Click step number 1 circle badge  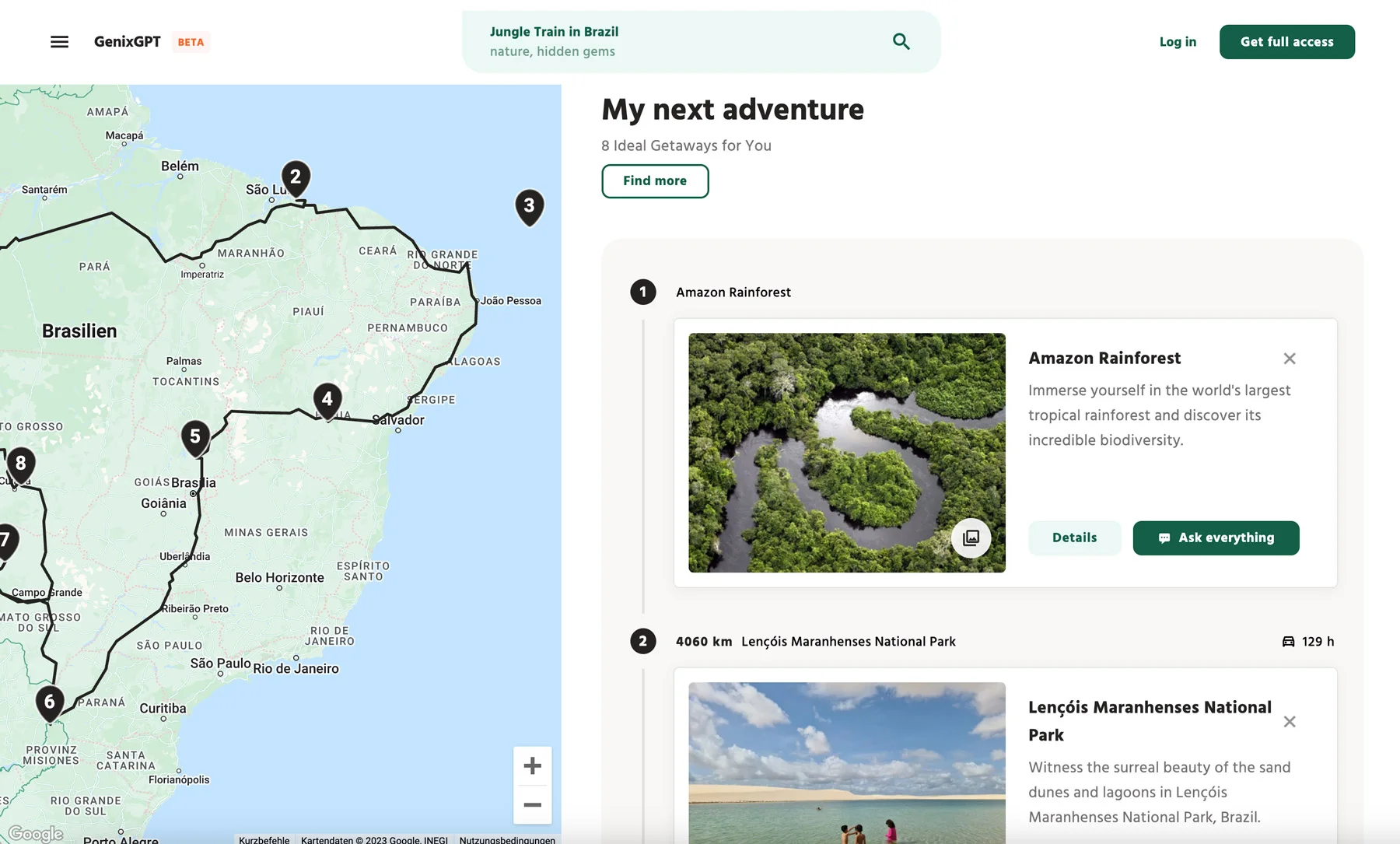pyautogui.click(x=643, y=292)
